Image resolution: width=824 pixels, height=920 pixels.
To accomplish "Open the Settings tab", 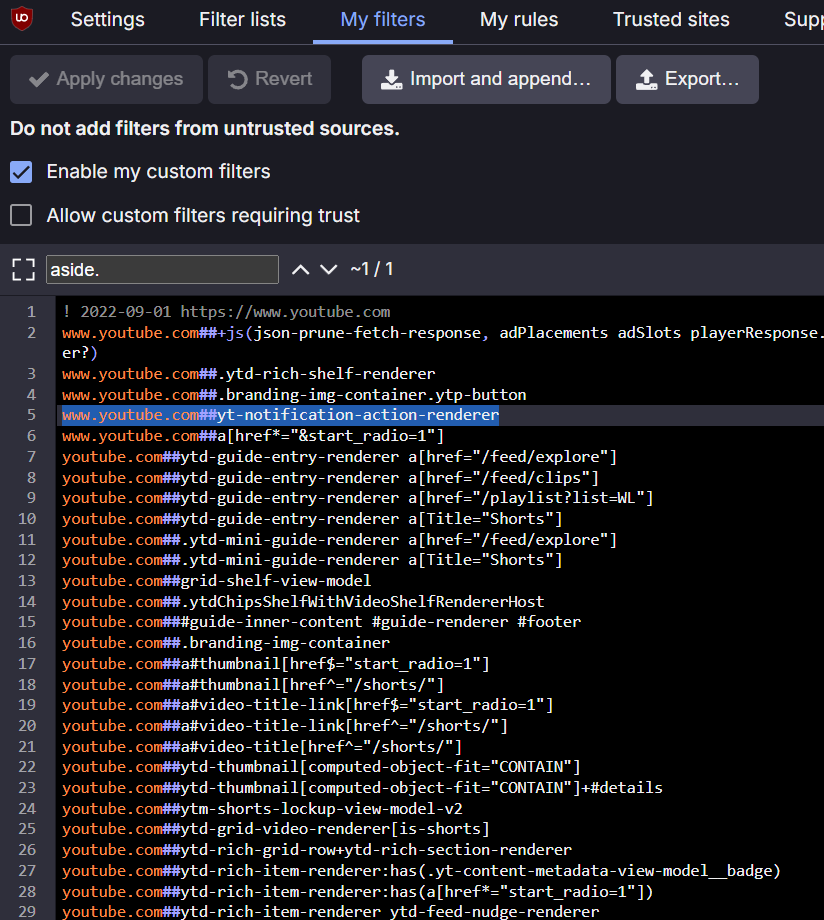I will 107,19.
